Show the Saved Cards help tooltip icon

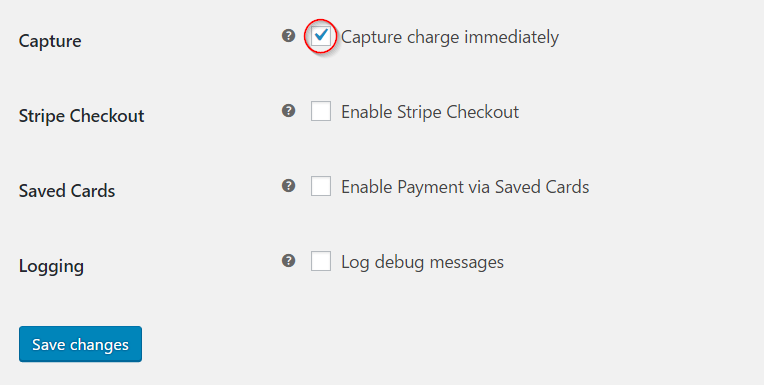pos(288,186)
